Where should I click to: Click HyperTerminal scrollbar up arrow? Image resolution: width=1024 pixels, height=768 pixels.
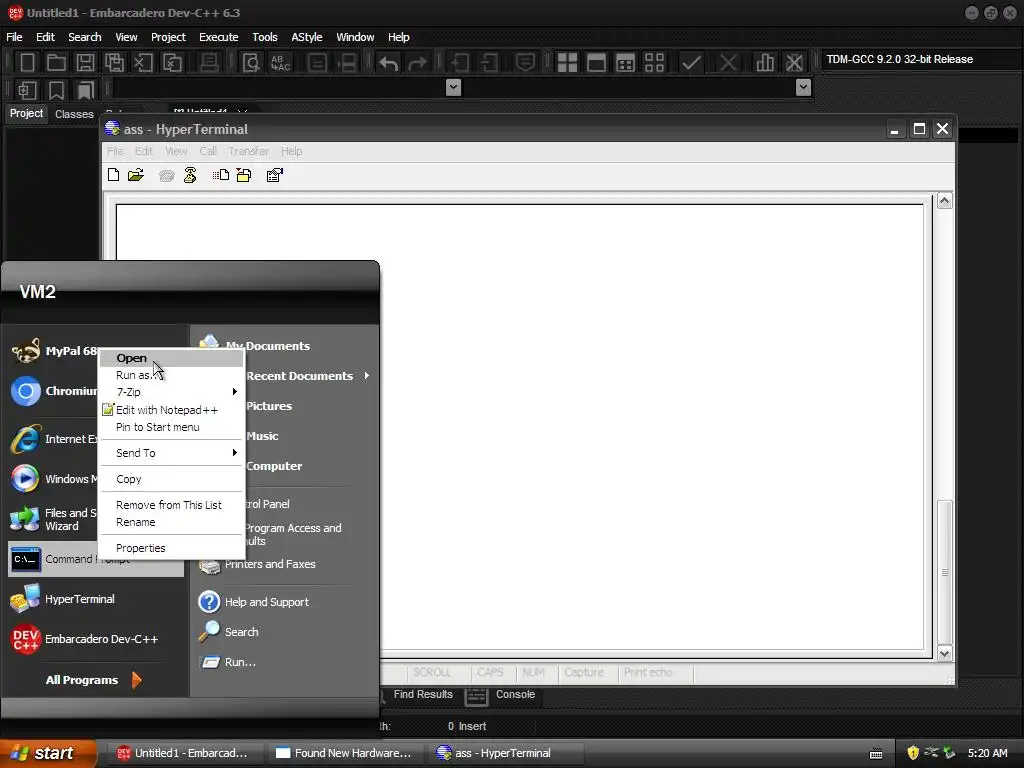pos(944,200)
